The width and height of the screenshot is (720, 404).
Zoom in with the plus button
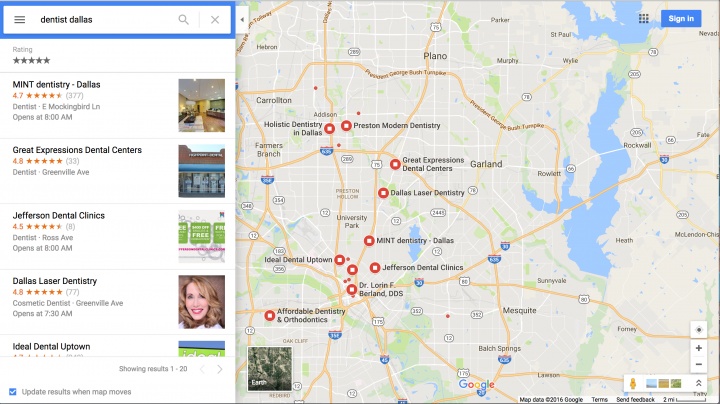click(698, 348)
